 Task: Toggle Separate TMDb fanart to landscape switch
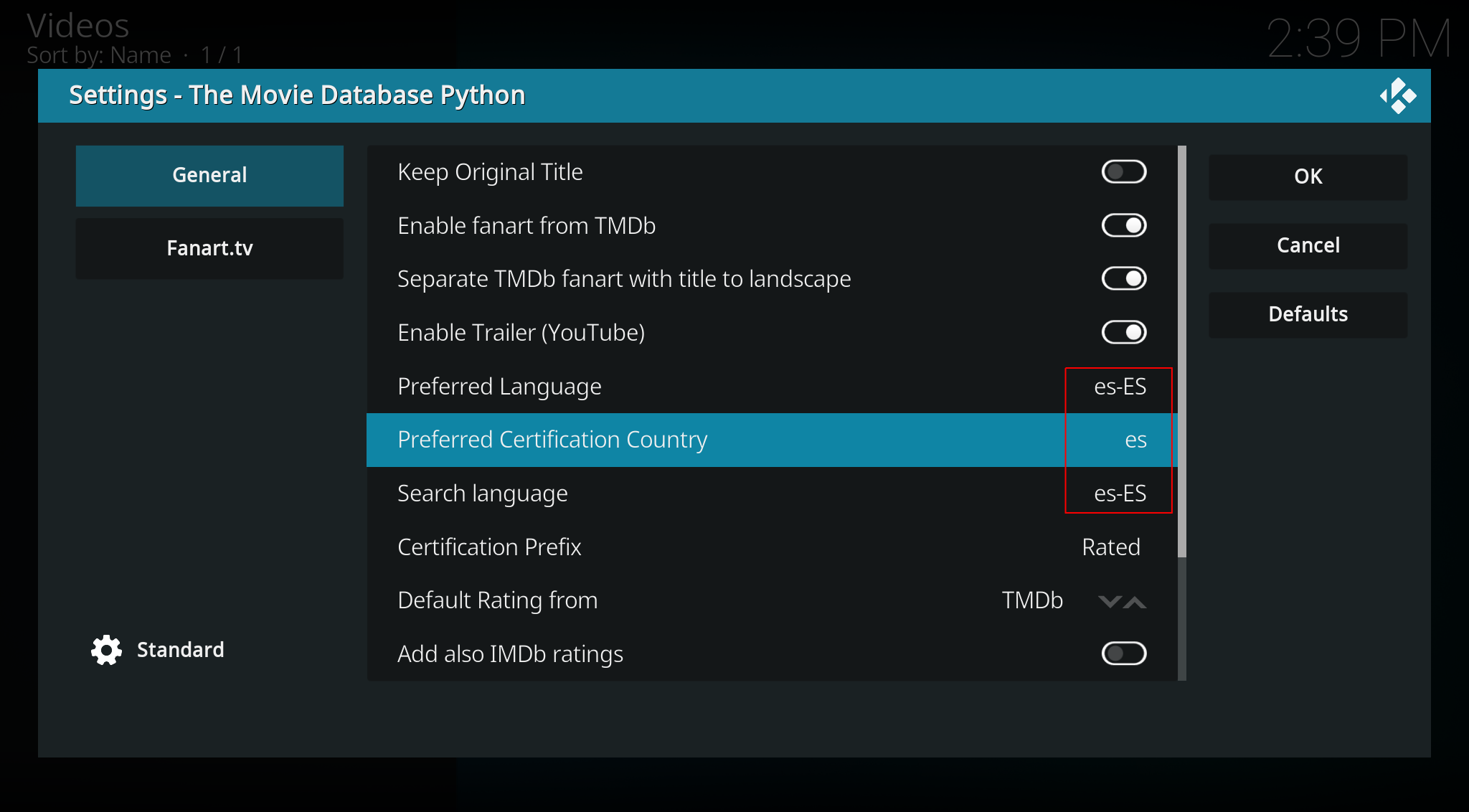tap(1123, 279)
